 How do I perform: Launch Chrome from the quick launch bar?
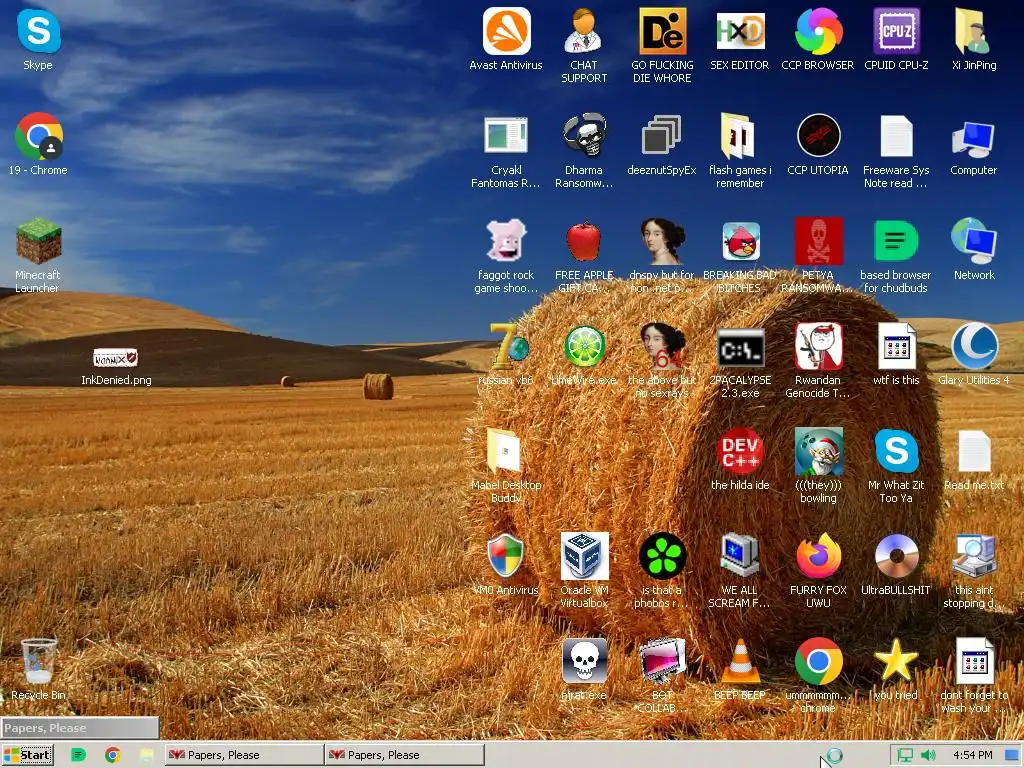(x=112, y=755)
